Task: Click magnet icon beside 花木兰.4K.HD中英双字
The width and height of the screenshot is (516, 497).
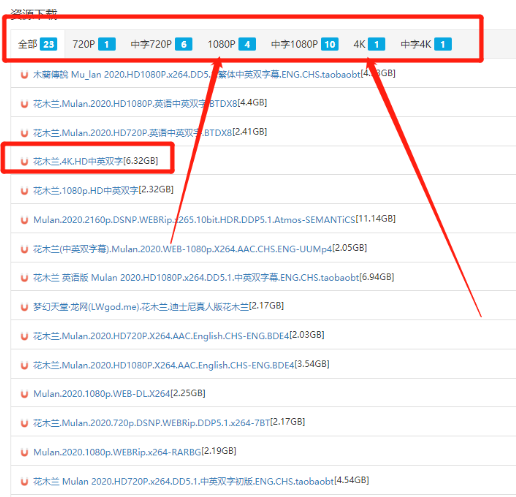Action: [24, 162]
